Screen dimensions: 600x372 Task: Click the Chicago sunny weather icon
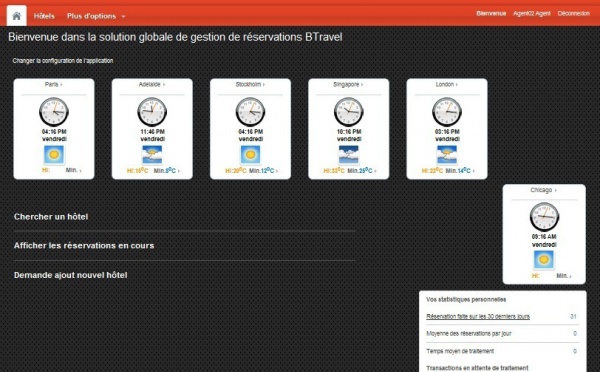click(544, 259)
